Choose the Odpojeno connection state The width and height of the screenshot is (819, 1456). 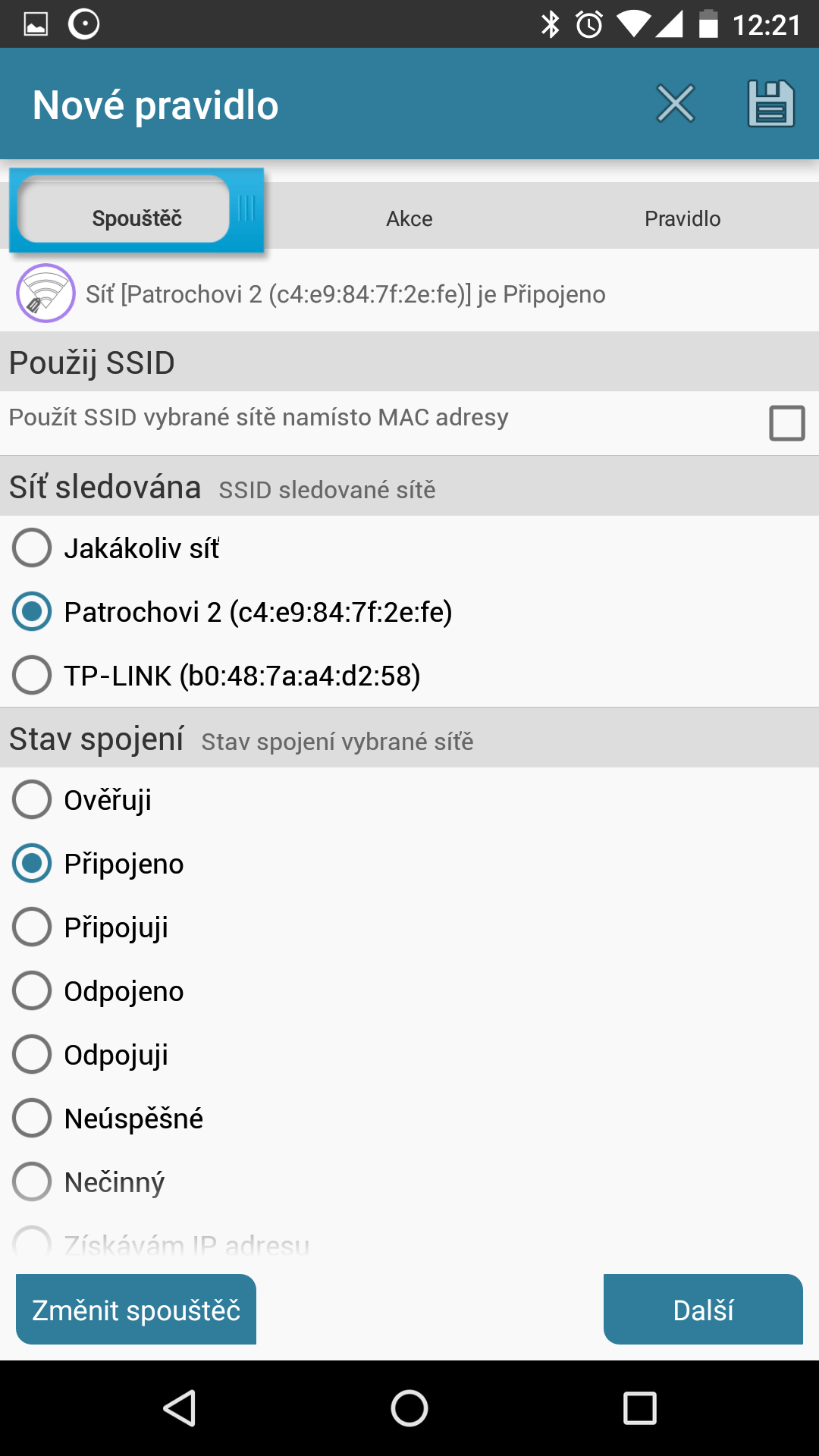click(32, 990)
